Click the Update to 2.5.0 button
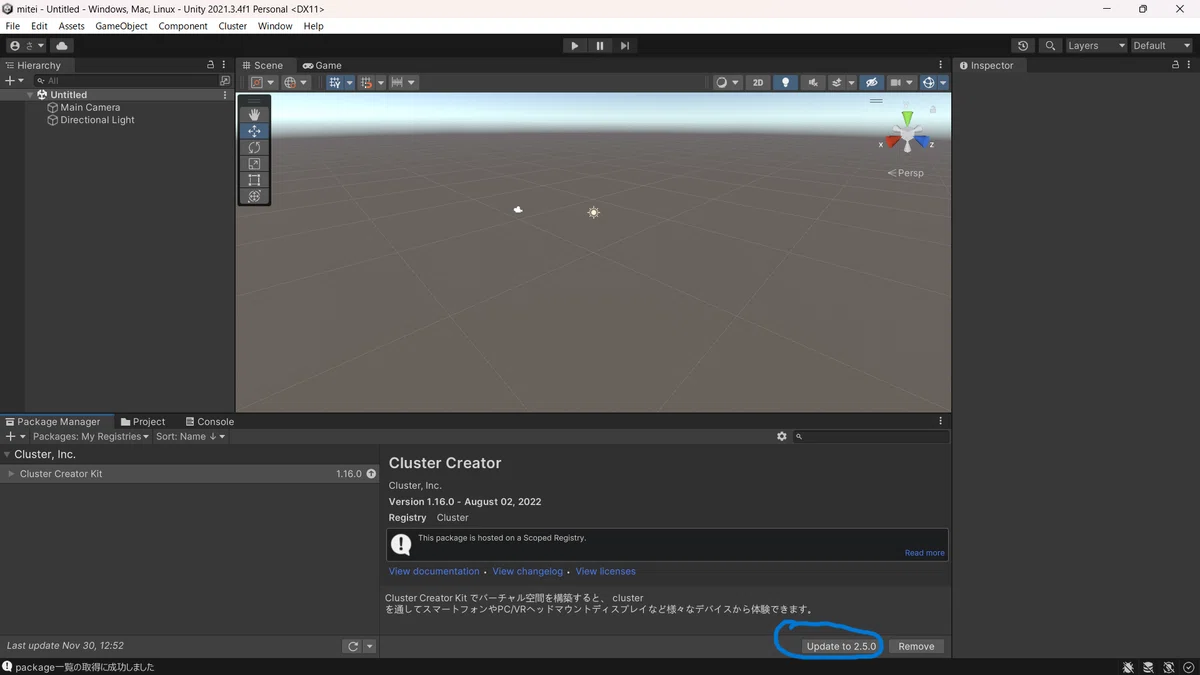This screenshot has width=1200, height=675. [x=841, y=646]
